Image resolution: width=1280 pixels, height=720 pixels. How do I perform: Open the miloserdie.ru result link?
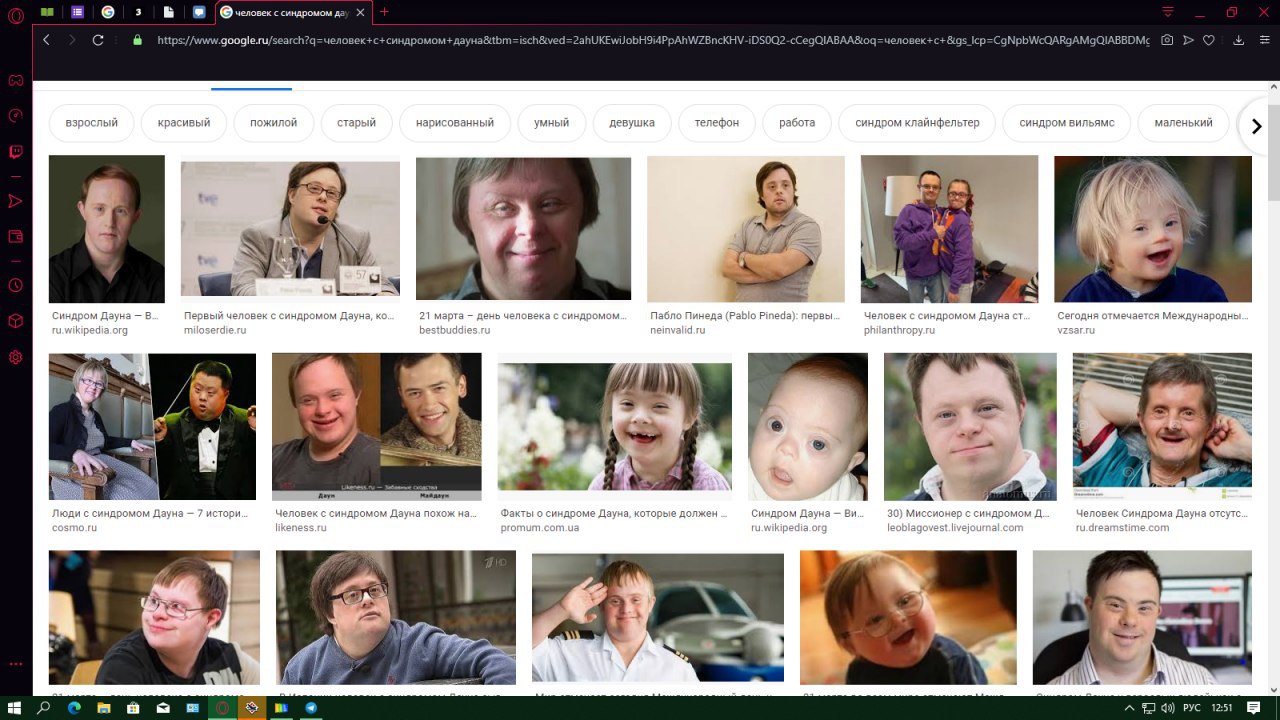[289, 322]
